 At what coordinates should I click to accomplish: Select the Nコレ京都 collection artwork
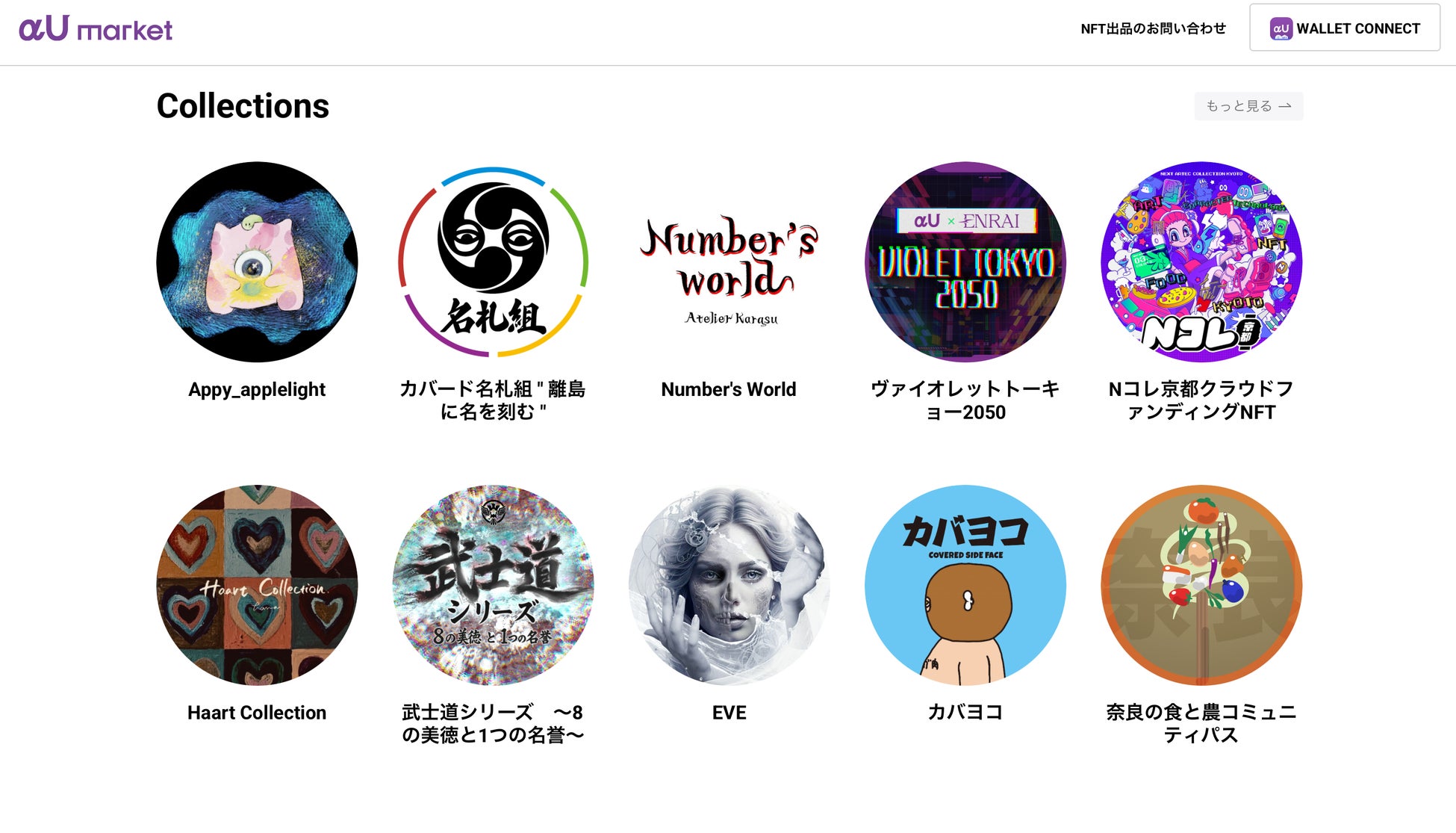1201,261
